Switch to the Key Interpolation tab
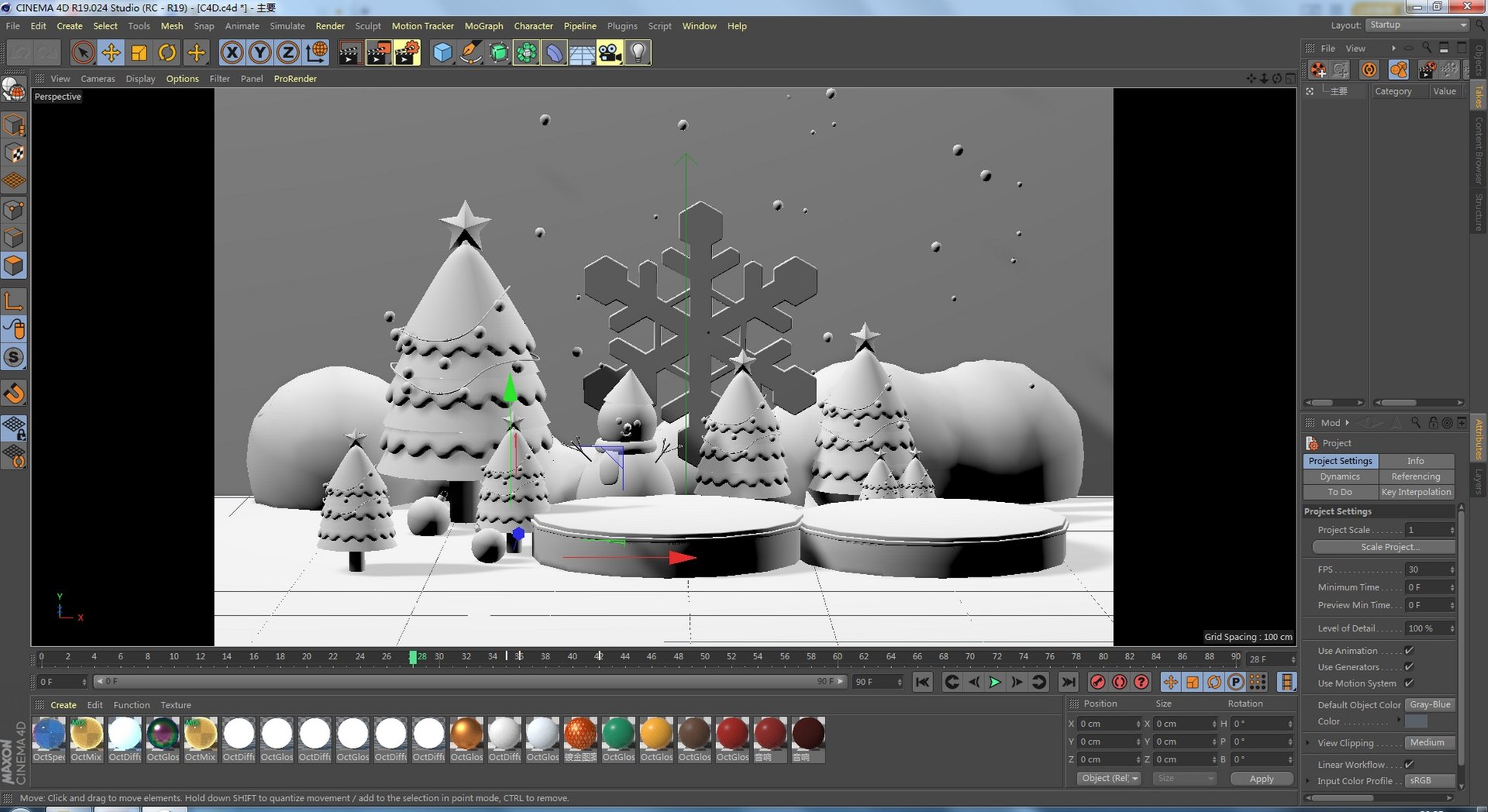This screenshot has width=1488, height=812. click(1416, 492)
